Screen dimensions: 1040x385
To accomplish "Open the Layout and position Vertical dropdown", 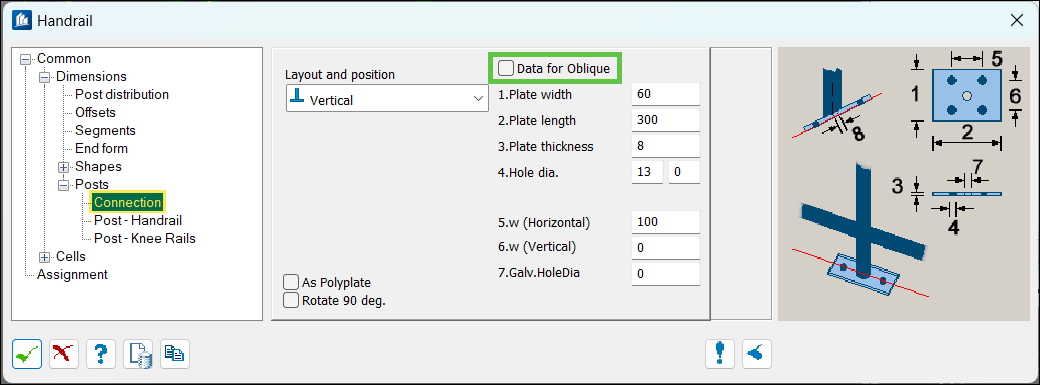I will pyautogui.click(x=387, y=98).
